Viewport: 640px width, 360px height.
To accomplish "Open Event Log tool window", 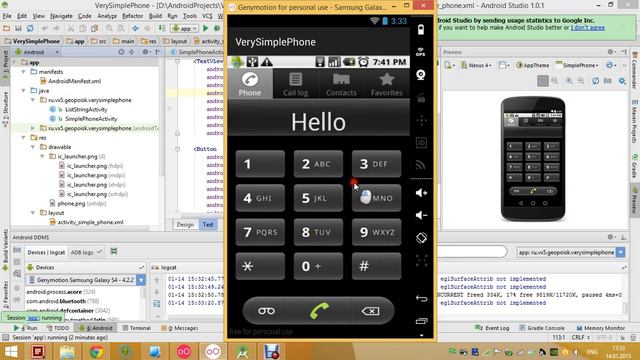I will tap(492, 328).
